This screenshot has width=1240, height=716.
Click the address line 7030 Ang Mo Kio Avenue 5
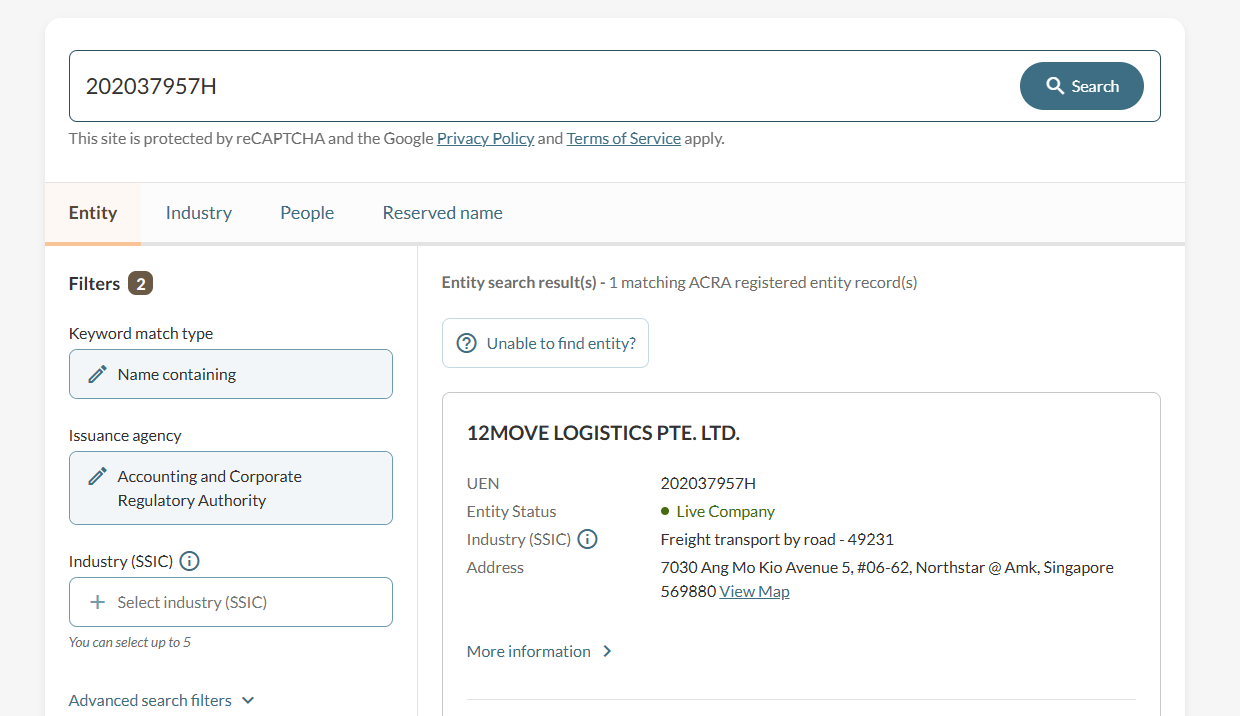point(887,567)
